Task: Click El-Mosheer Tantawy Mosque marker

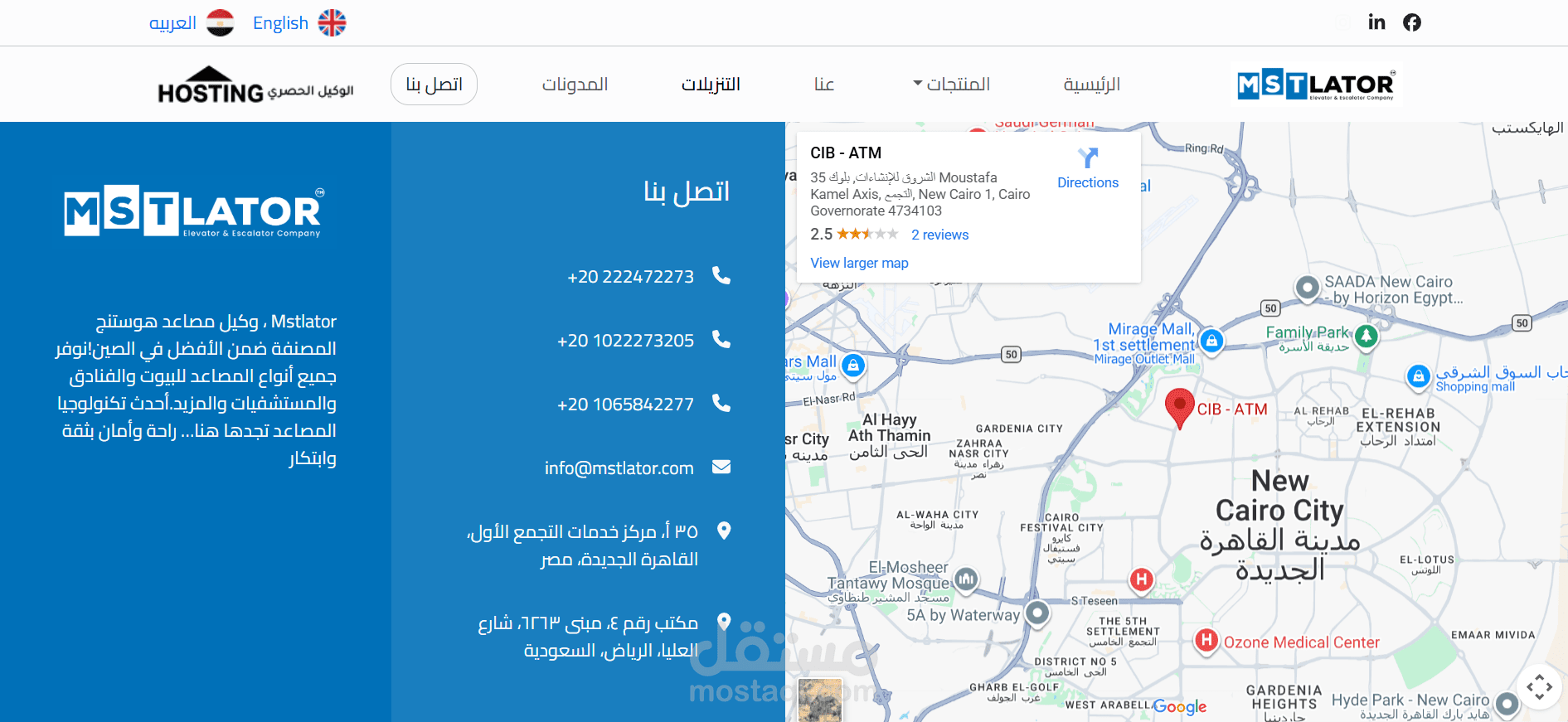Action: click(966, 579)
